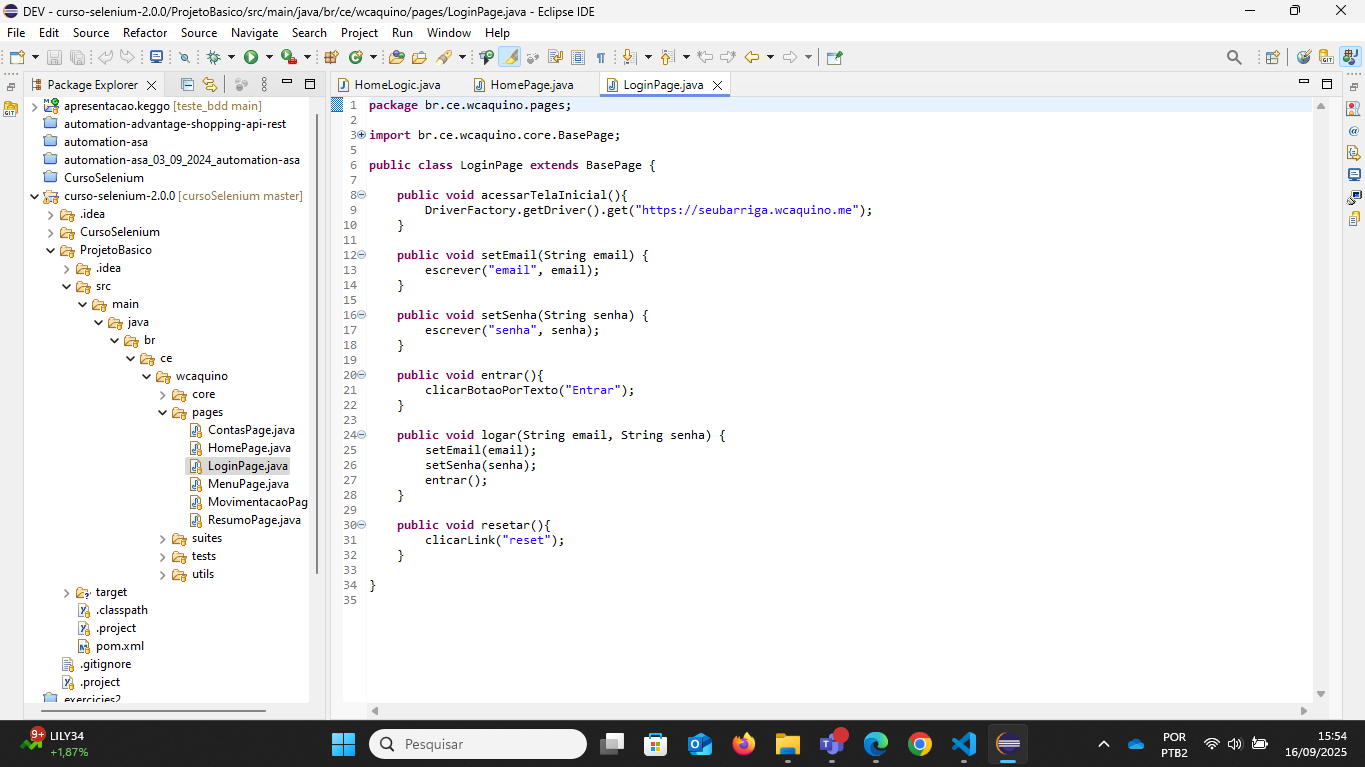Open the Console view icon on right trim

[x=1354, y=174]
